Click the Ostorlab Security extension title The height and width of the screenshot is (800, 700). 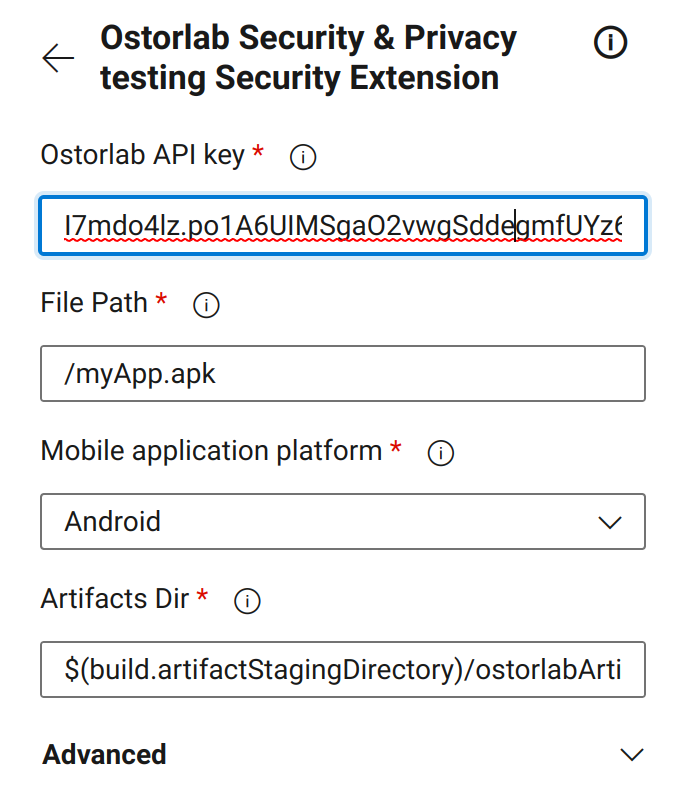pyautogui.click(x=307, y=58)
